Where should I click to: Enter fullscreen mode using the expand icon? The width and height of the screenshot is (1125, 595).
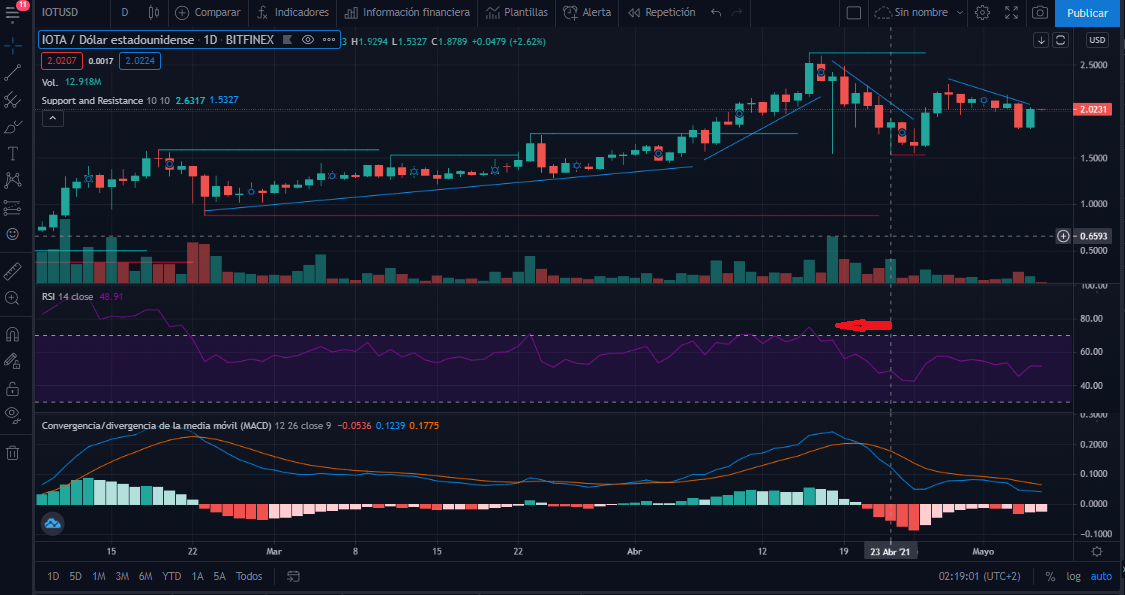[1010, 13]
